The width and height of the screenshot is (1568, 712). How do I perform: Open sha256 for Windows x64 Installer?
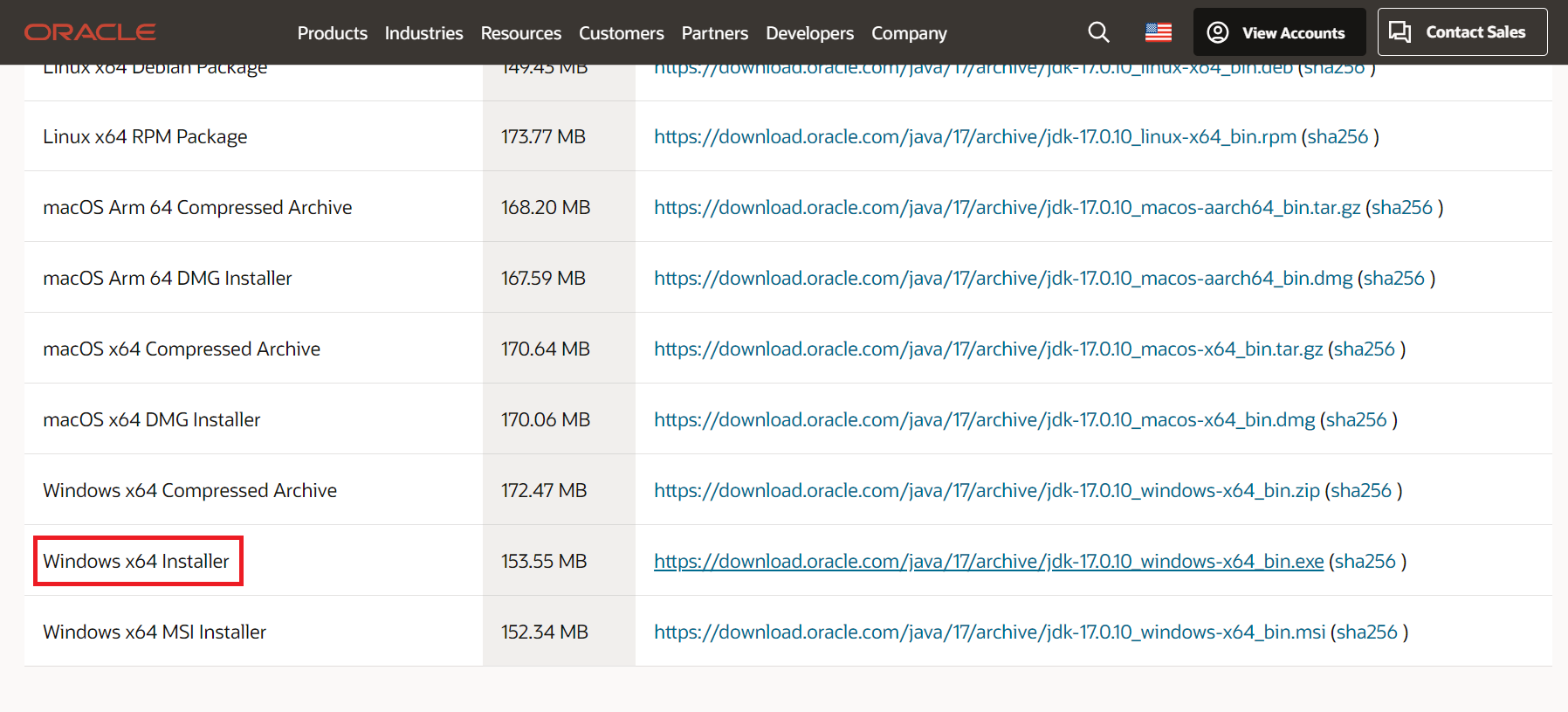pyautogui.click(x=1365, y=561)
